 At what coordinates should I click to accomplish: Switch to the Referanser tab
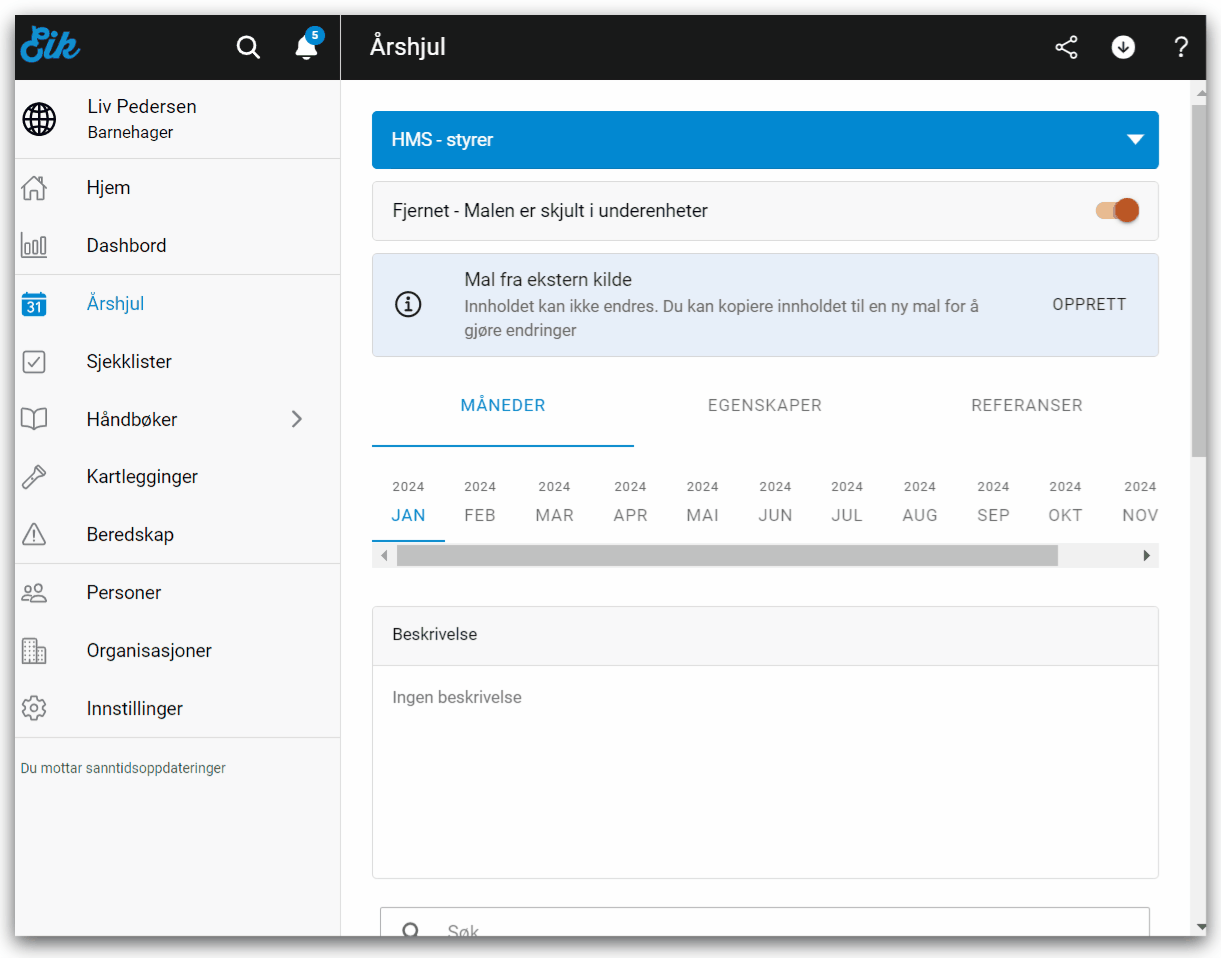click(x=1026, y=406)
